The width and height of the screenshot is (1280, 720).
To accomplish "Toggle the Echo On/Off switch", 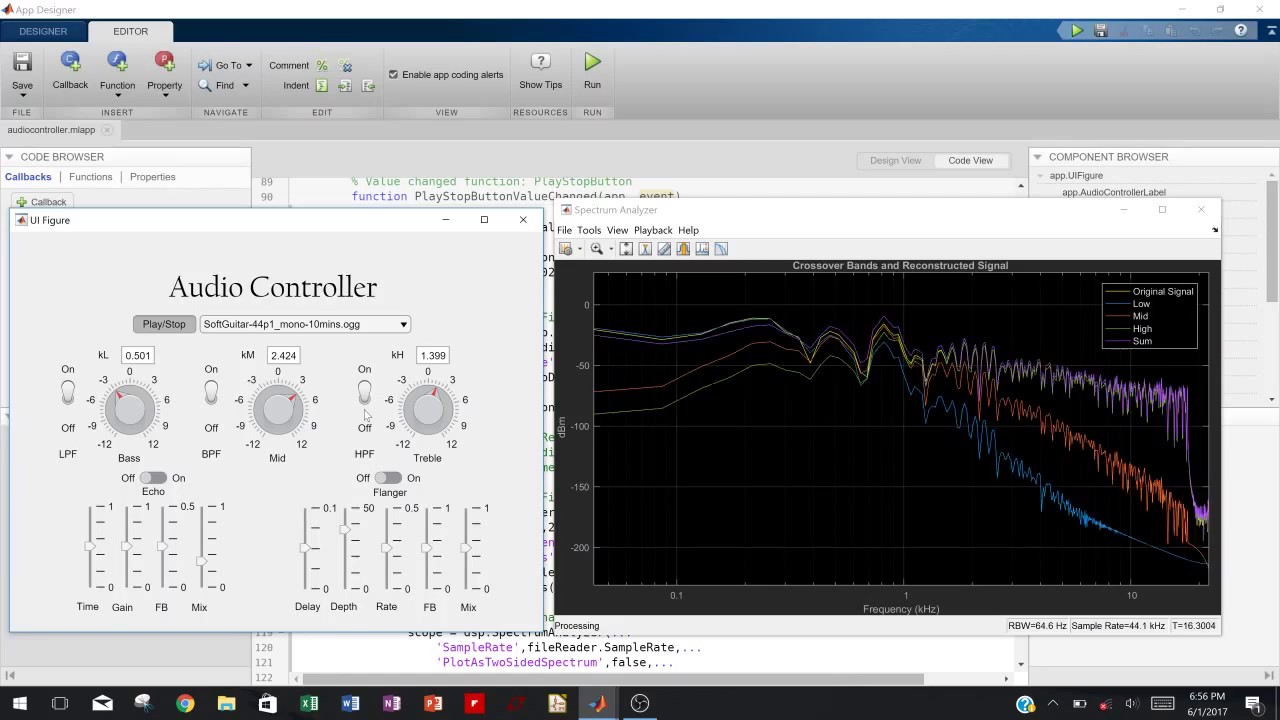I will click(x=153, y=478).
